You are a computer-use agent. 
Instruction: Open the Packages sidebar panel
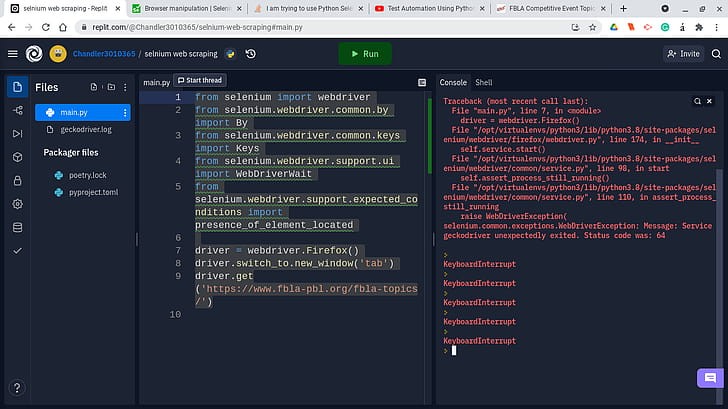(x=17, y=157)
